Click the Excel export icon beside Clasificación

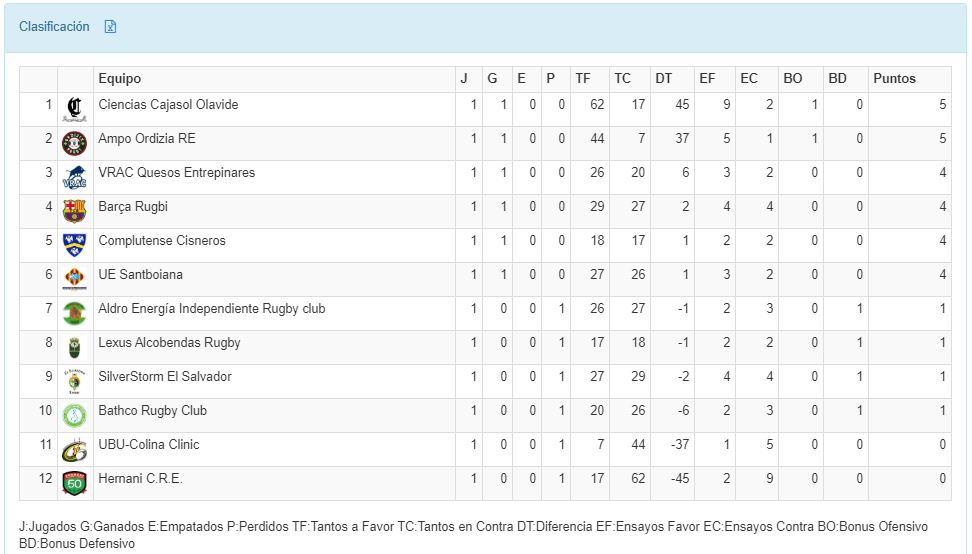111,27
